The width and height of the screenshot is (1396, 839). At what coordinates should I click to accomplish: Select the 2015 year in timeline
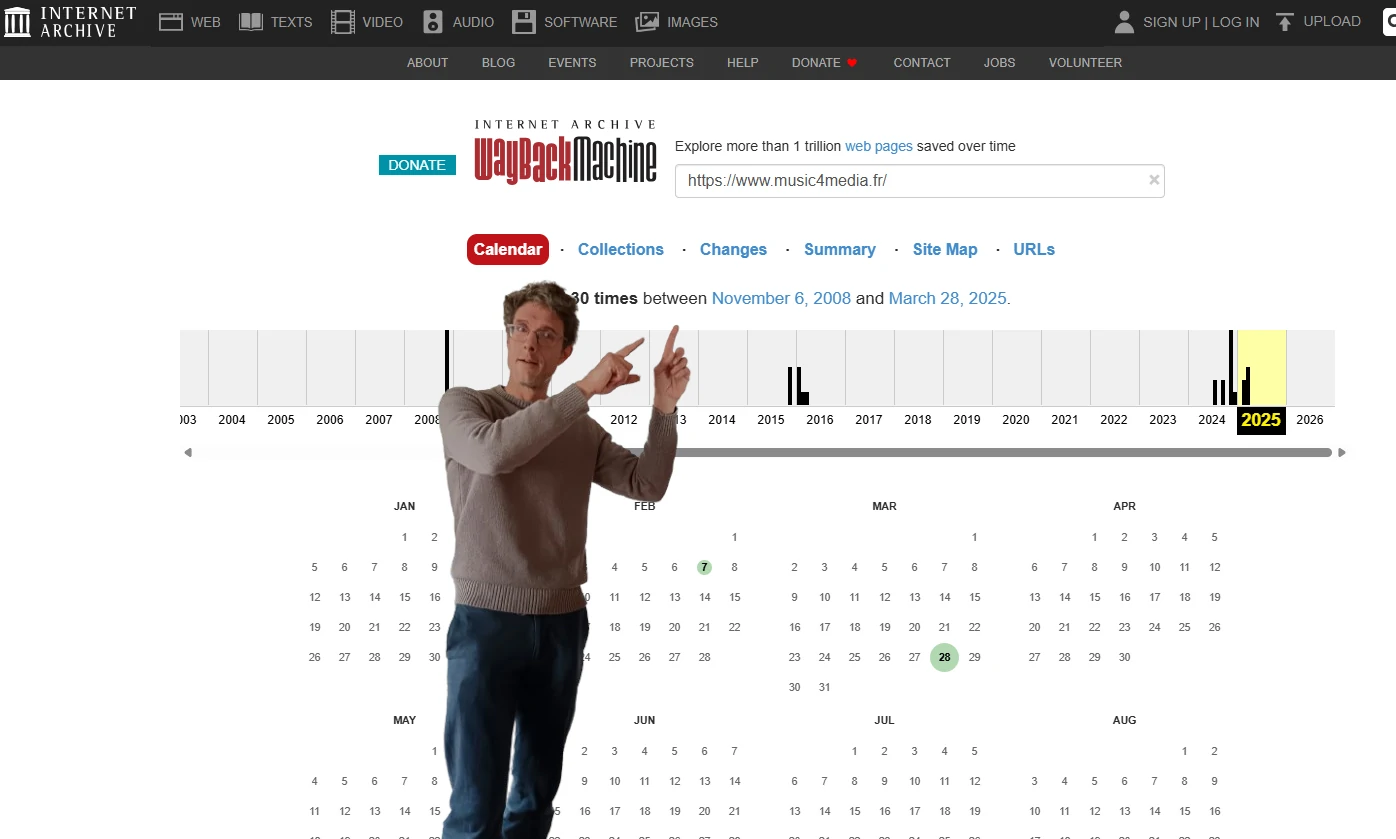[x=771, y=420]
